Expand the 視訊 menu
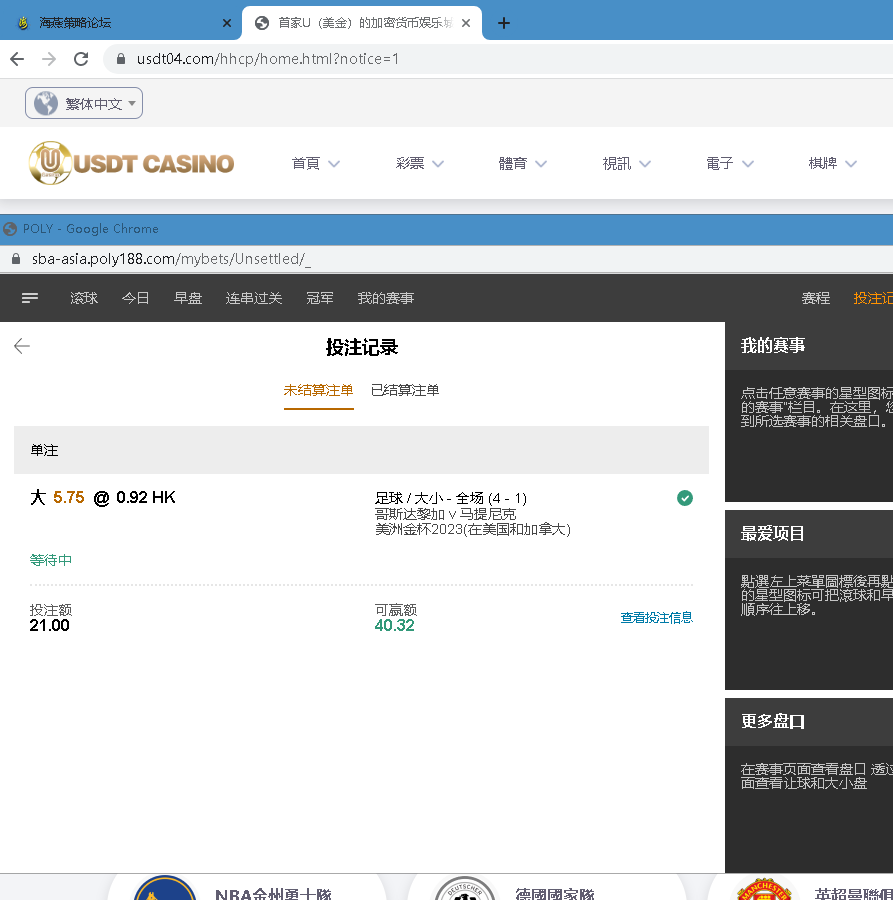893x900 pixels. [x=626, y=164]
